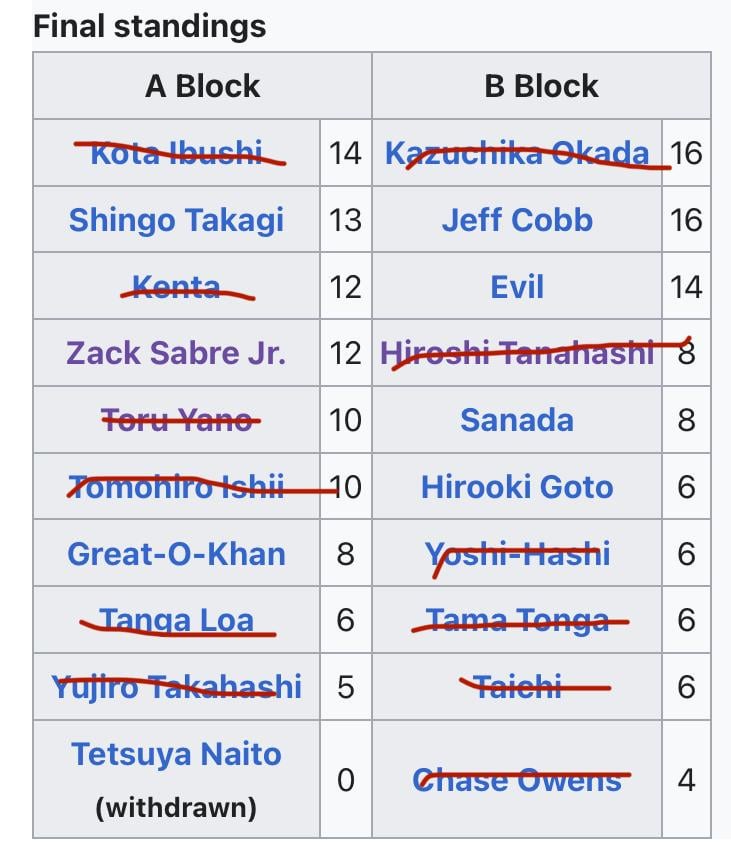731x854 pixels.
Task: Open the Tomohiro Ishii link
Action: click(176, 487)
